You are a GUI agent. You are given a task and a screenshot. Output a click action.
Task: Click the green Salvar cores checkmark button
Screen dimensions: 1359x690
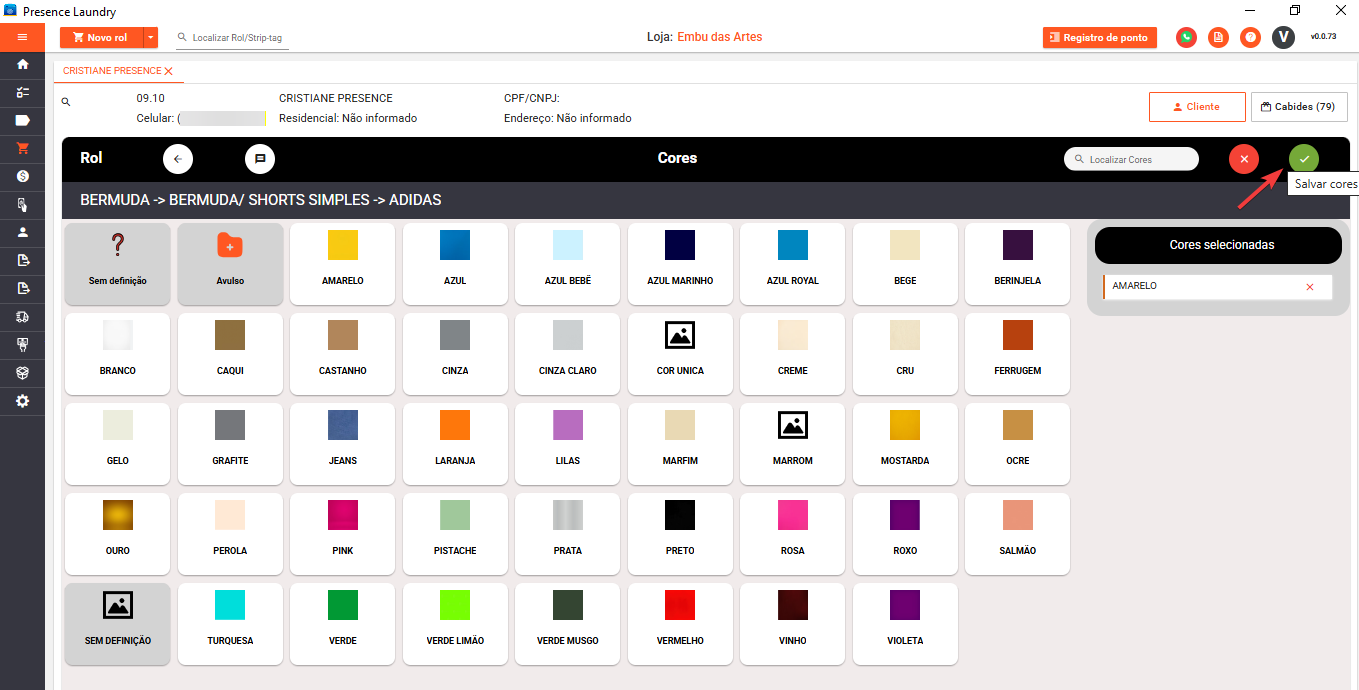pyautogui.click(x=1303, y=159)
